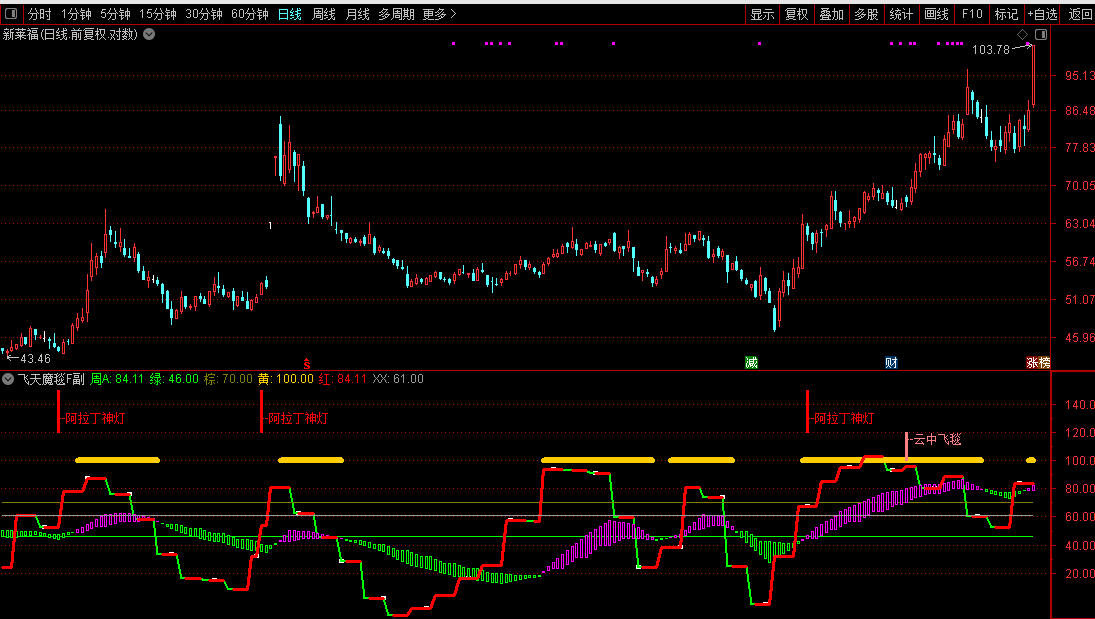Click the 绿: 46.00 indicator value
This screenshot has height=619, width=1095.
(174, 379)
